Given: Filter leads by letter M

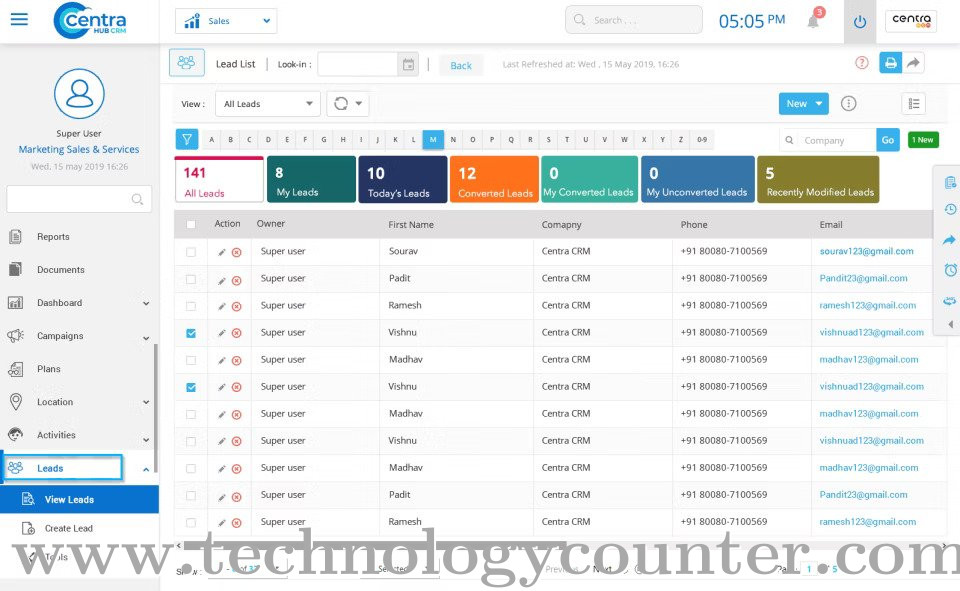Looking at the screenshot, I should pos(433,140).
